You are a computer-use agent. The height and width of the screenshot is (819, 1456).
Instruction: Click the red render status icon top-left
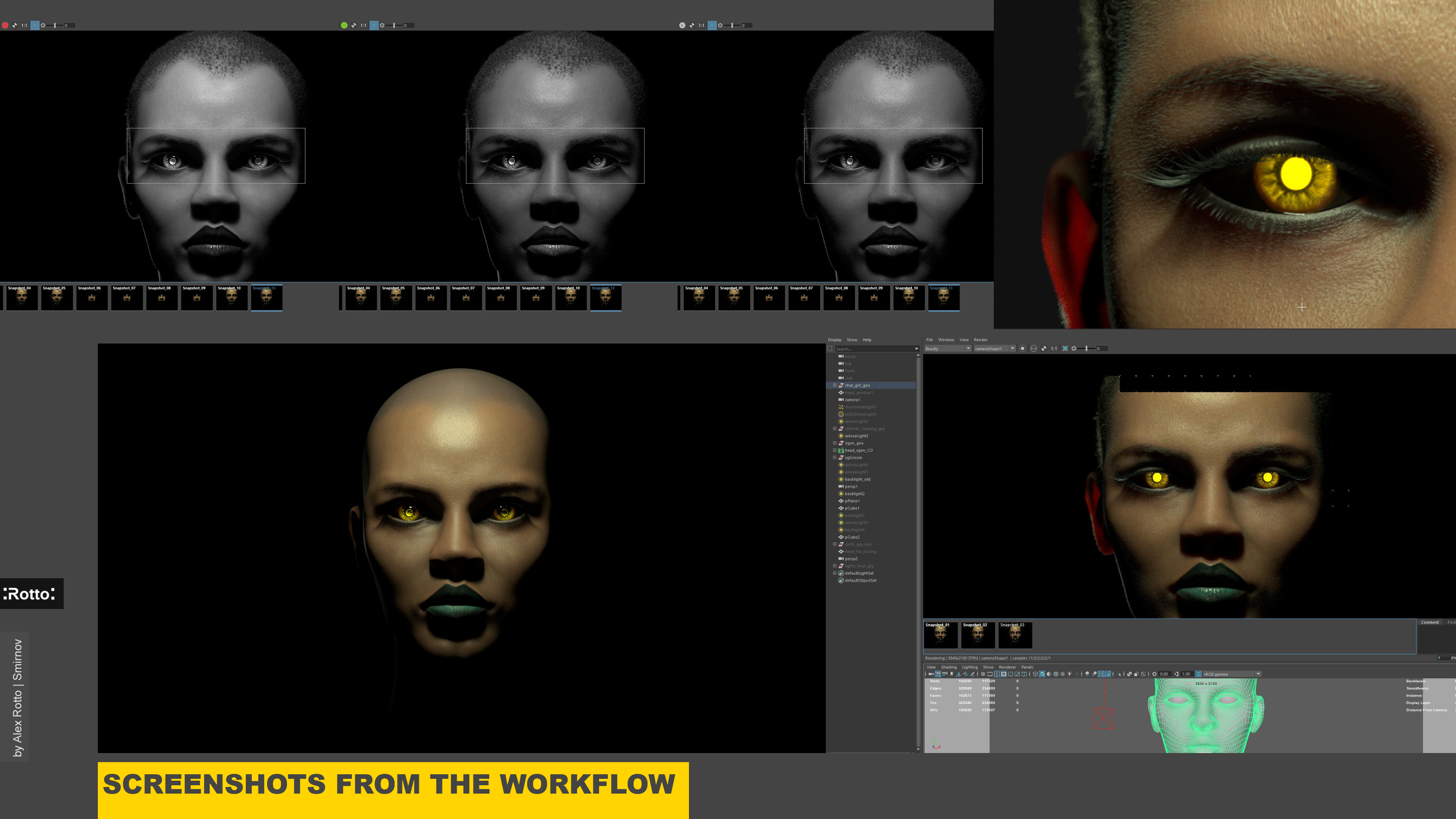5,25
